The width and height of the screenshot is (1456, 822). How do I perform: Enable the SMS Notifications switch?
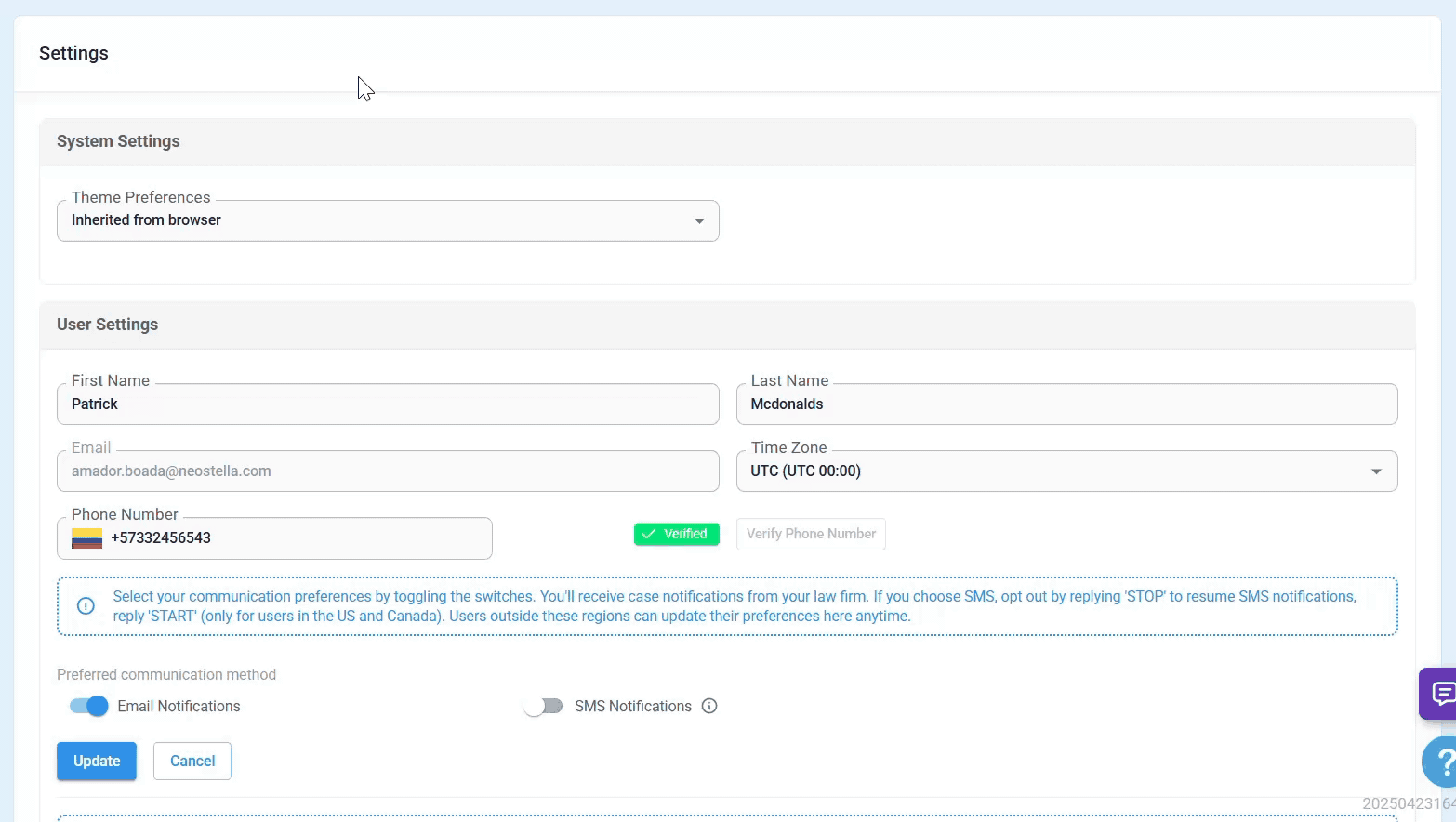click(543, 706)
